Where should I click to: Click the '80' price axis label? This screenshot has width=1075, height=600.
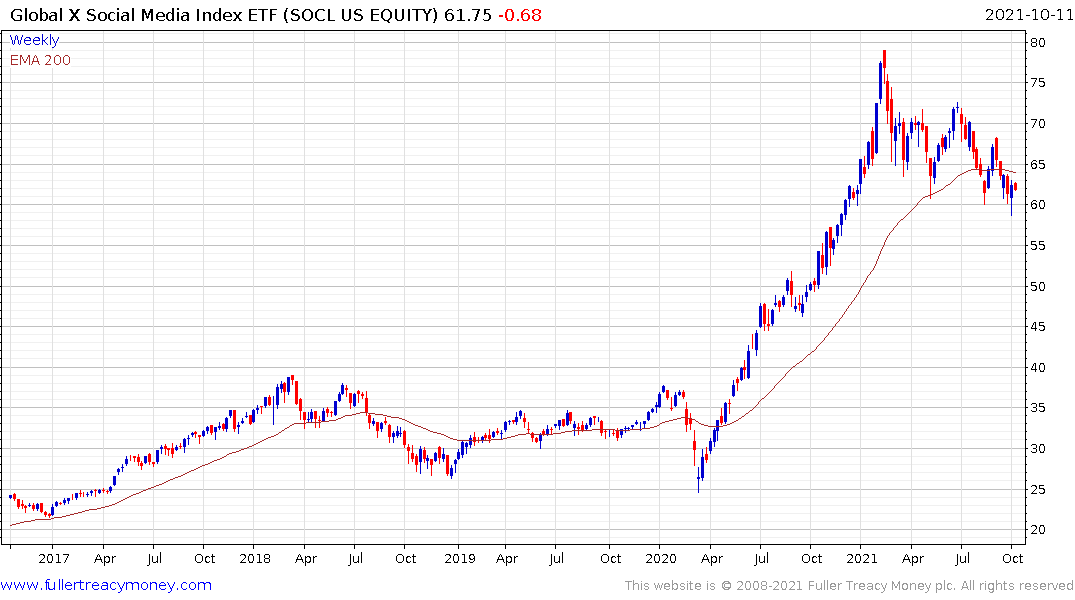(x=1037, y=43)
